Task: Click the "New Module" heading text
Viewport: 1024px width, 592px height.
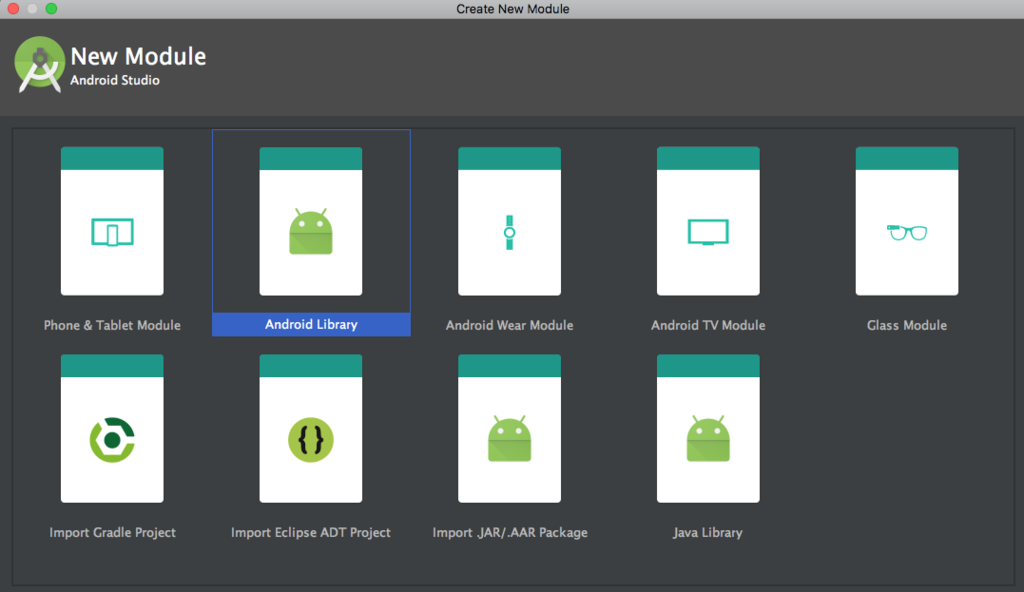Action: tap(138, 56)
